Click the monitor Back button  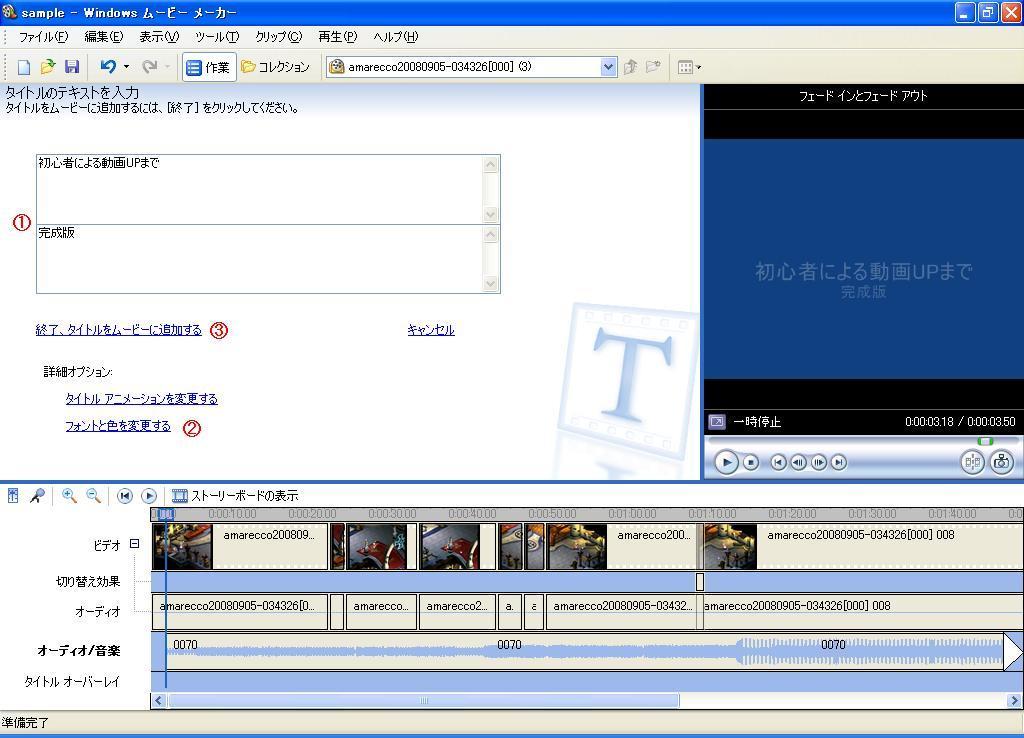pos(778,462)
